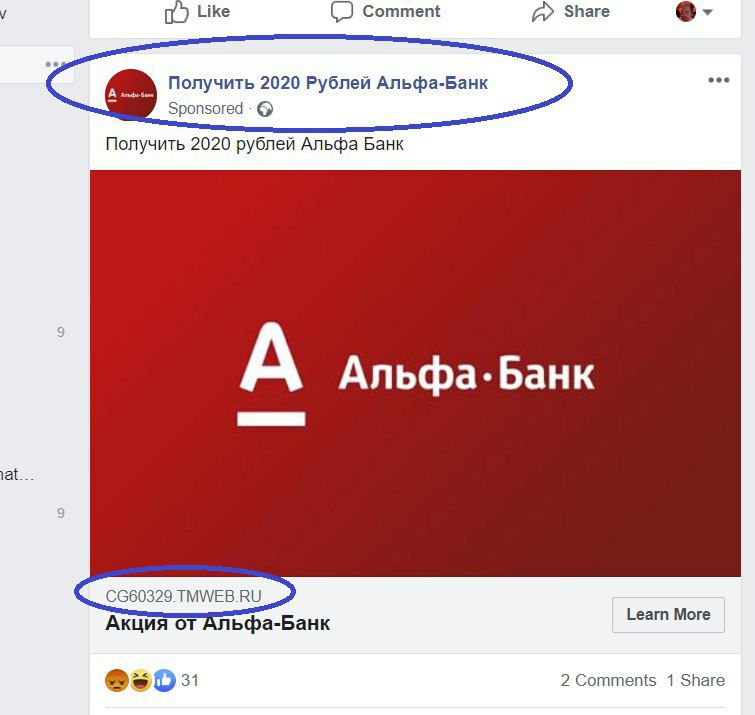Click the CG60329.TMWEB.RU domain link

183,596
